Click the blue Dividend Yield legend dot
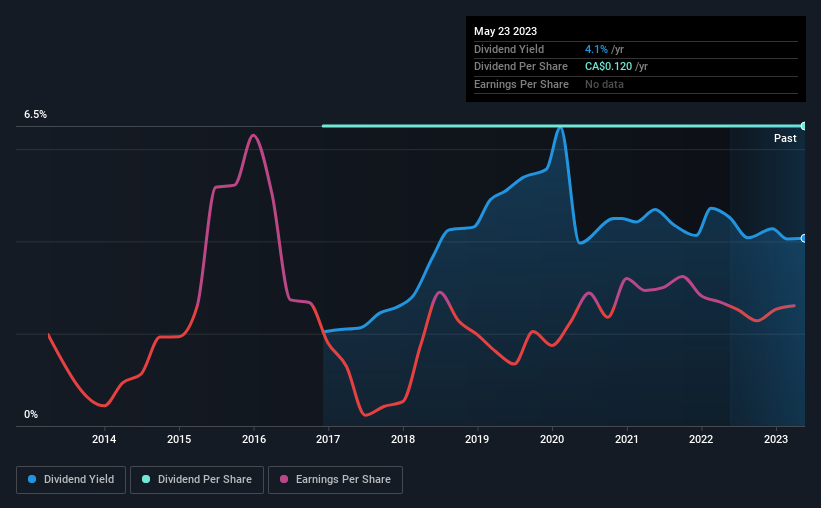The image size is (821, 508). [32, 479]
